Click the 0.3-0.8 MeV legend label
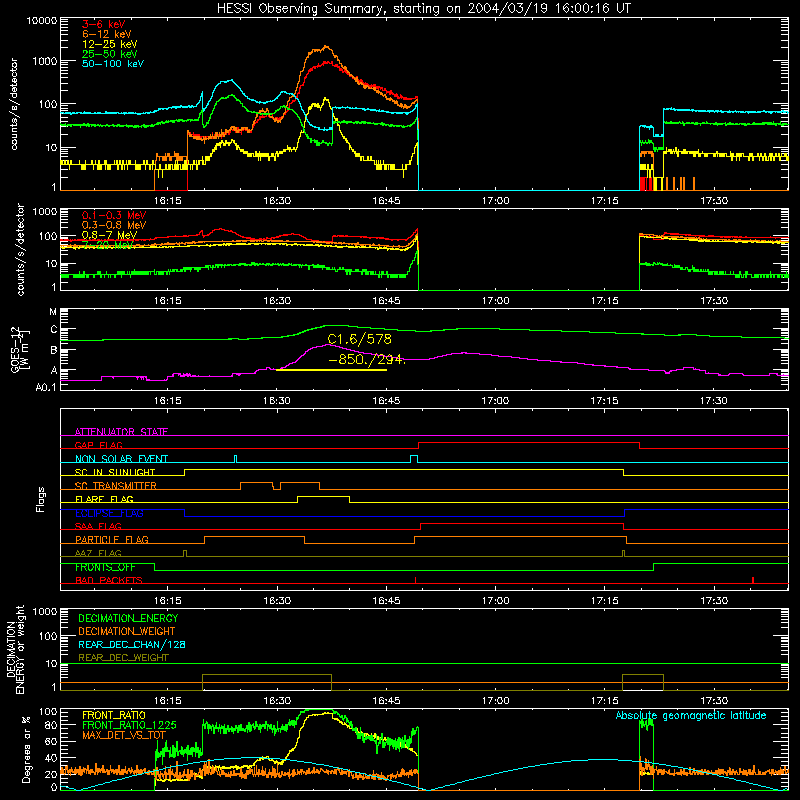The width and height of the screenshot is (800, 800). [x=114, y=225]
